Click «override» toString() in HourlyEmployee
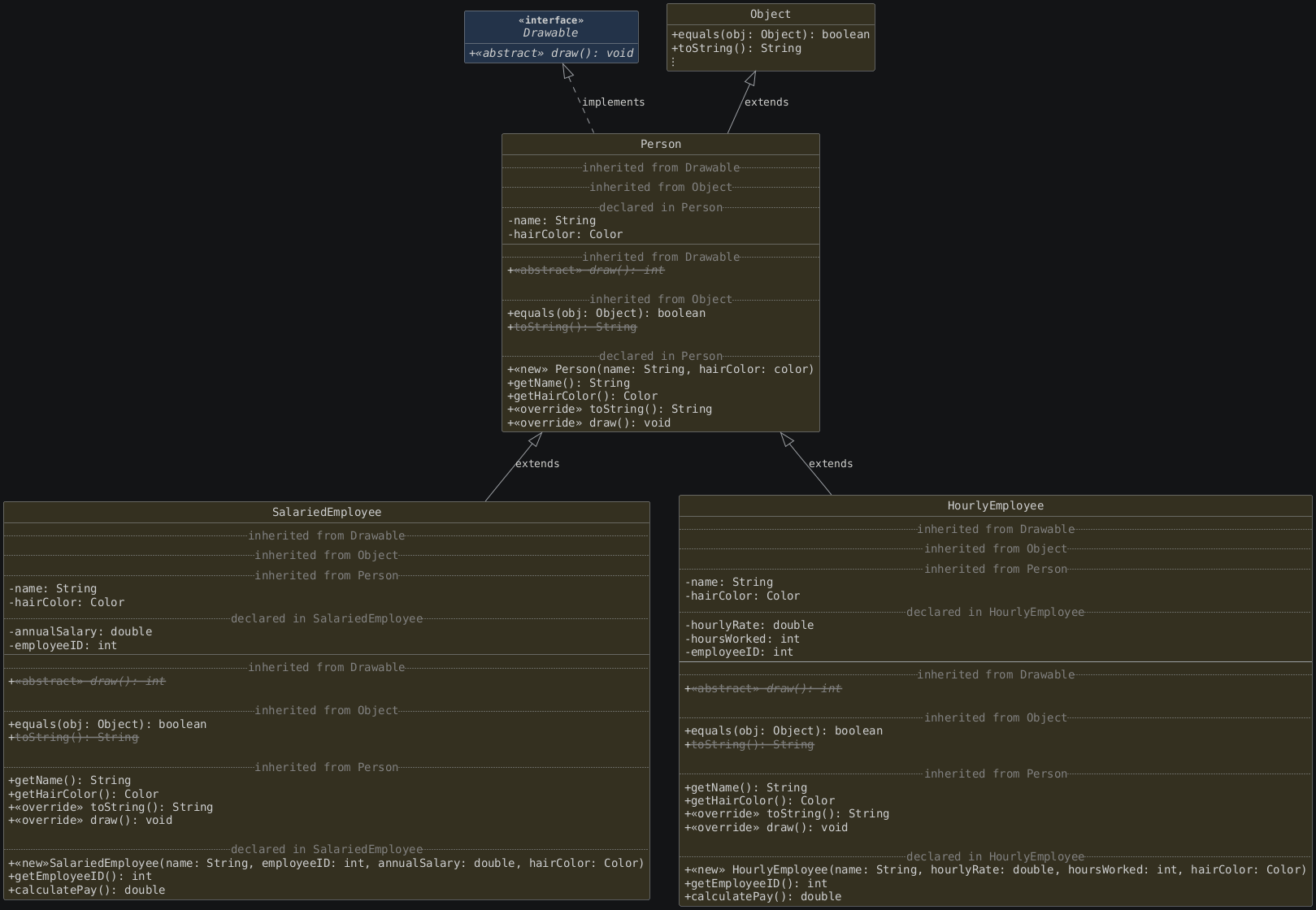The height and width of the screenshot is (910, 1316). click(787, 814)
